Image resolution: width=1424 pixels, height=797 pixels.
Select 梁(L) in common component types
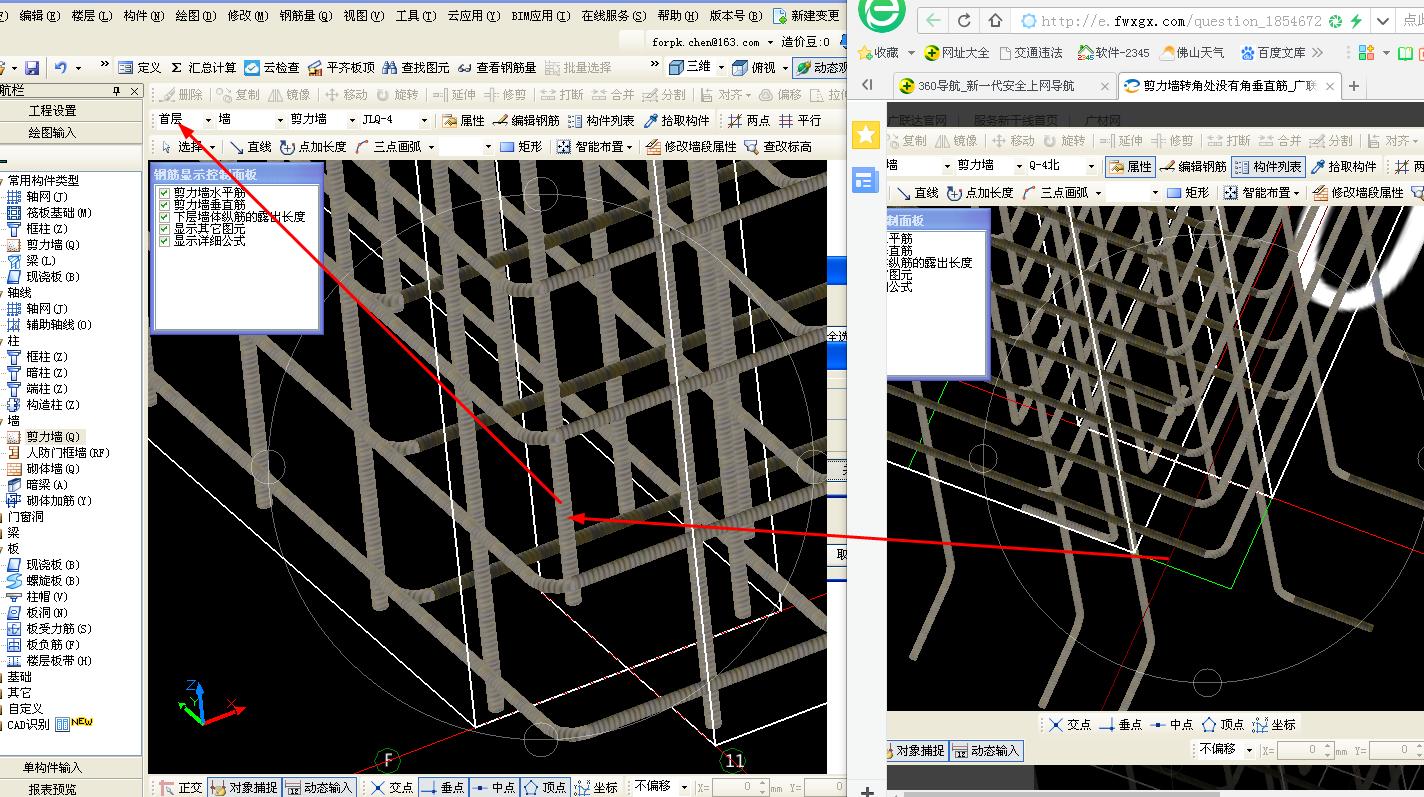[x=32, y=261]
